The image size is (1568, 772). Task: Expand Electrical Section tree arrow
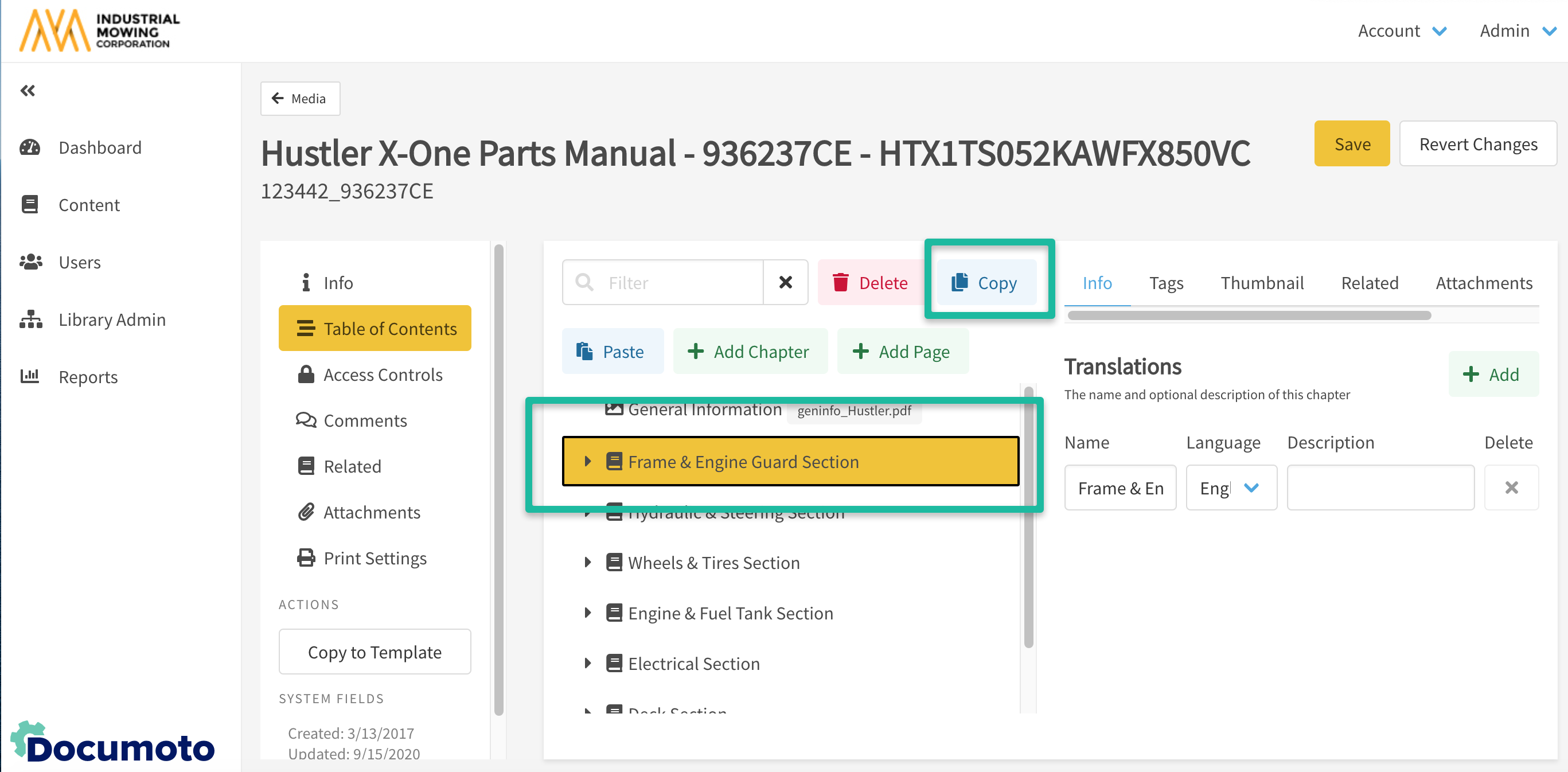[x=587, y=663]
